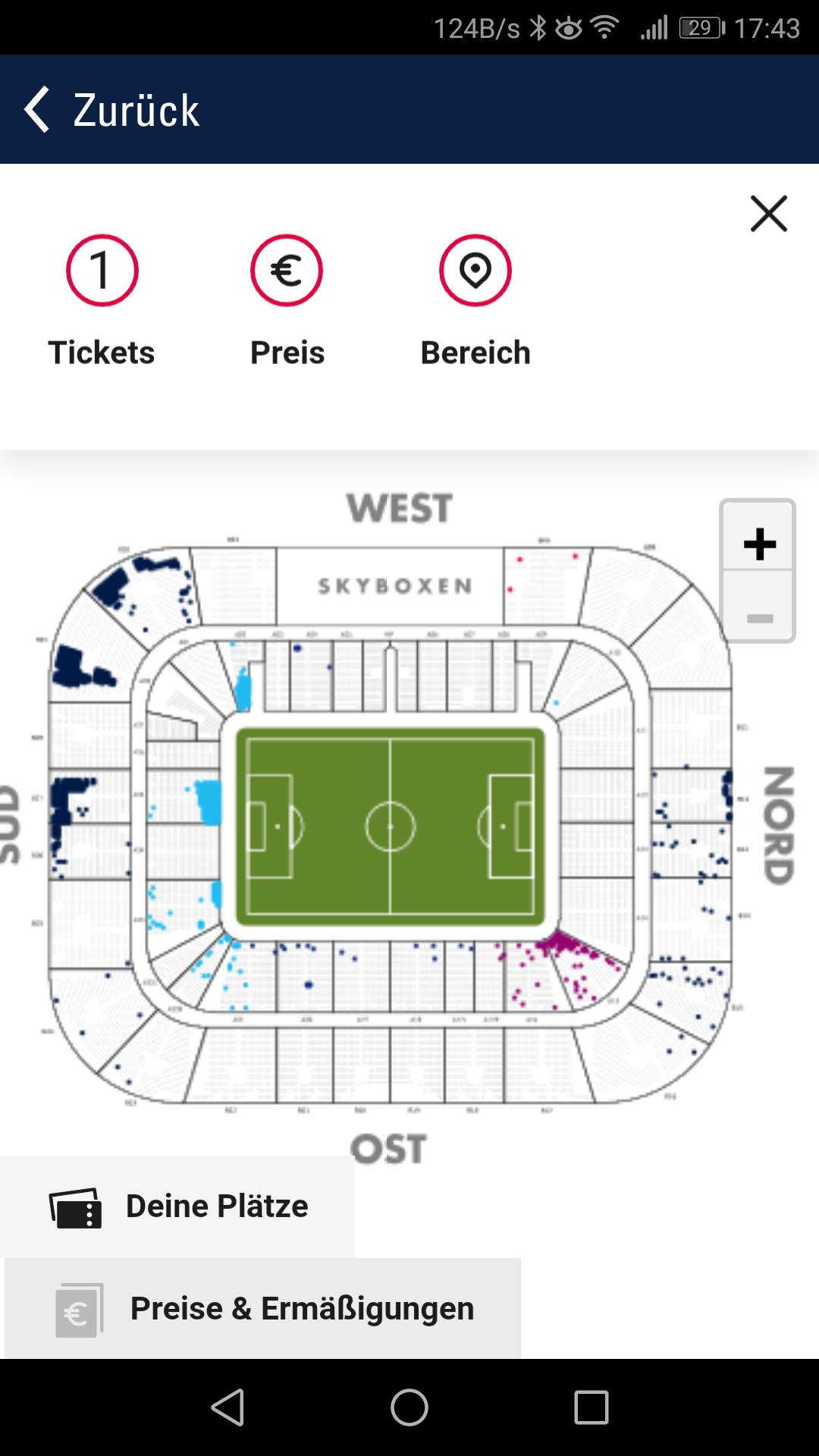Open the Preis euro filter icon
The image size is (819, 1456).
pos(287,271)
